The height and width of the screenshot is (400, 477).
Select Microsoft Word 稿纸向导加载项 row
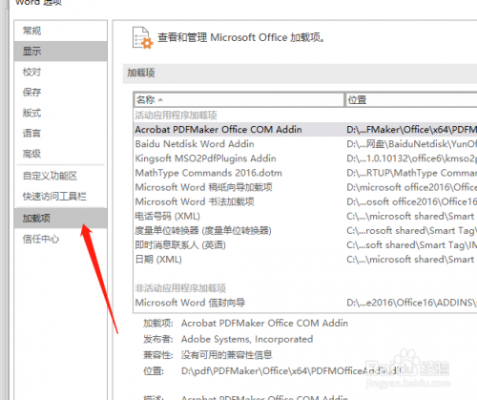[x=305, y=187]
